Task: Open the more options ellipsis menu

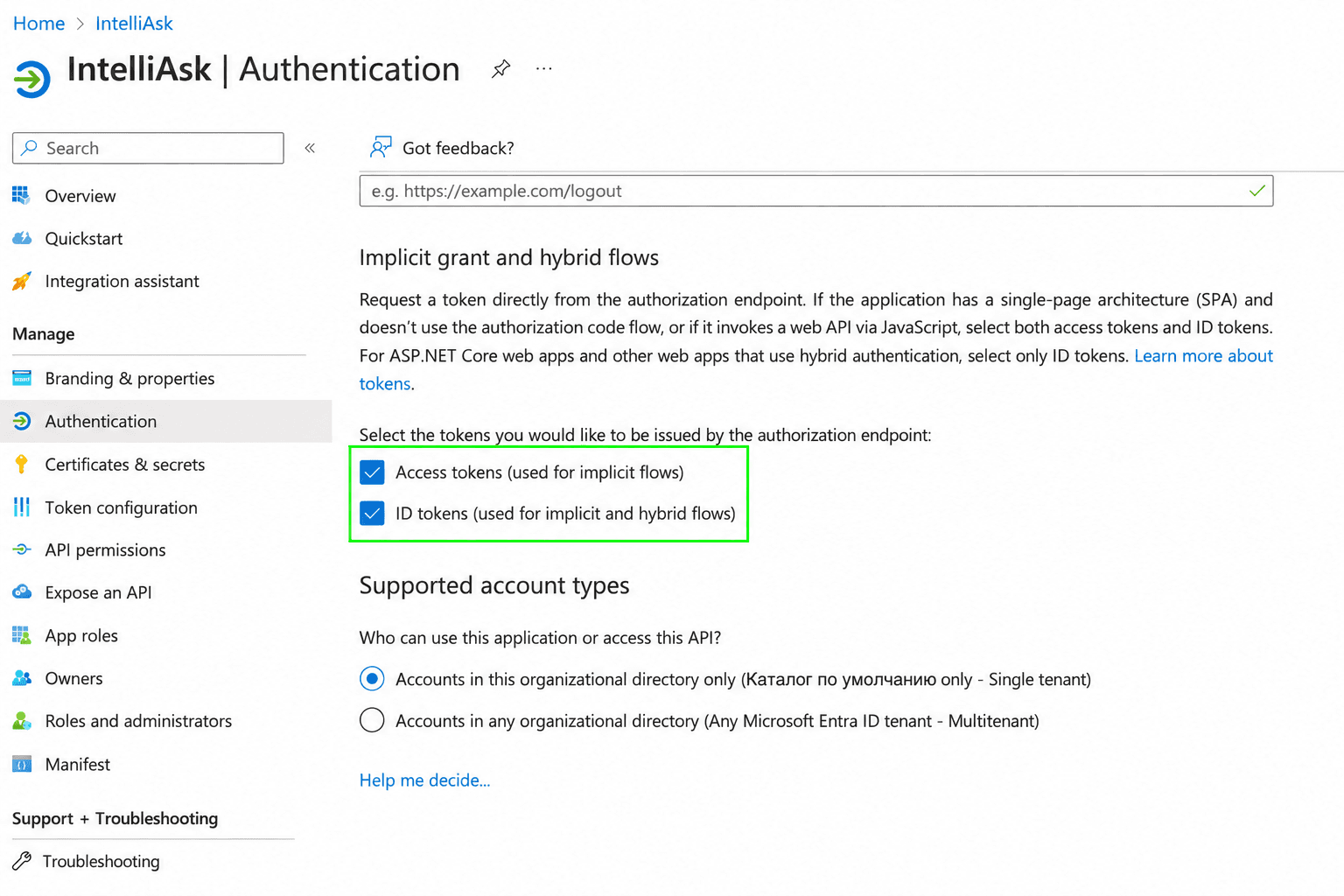Action: pos(544,68)
